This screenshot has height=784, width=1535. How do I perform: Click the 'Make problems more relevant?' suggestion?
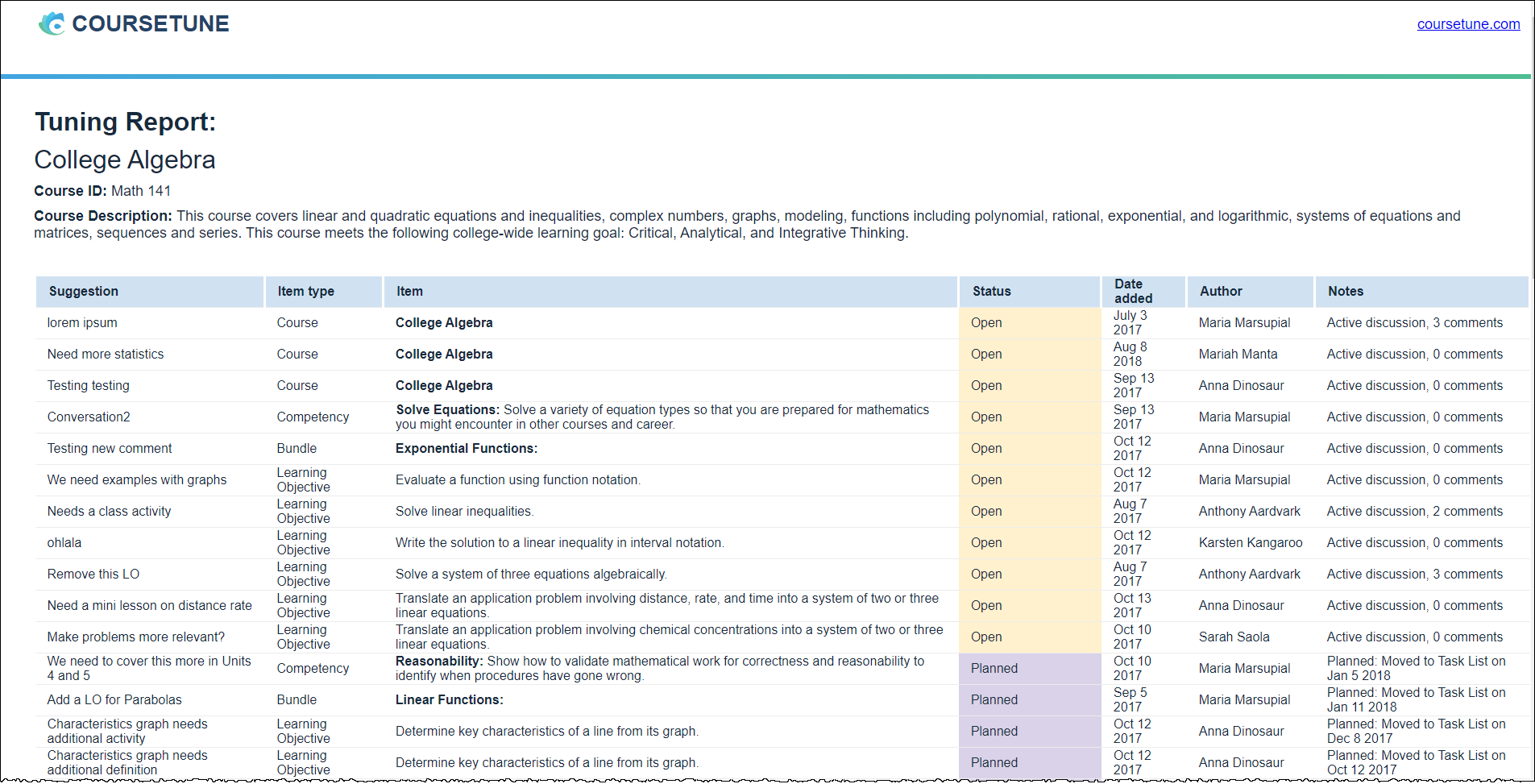pyautogui.click(x=135, y=637)
